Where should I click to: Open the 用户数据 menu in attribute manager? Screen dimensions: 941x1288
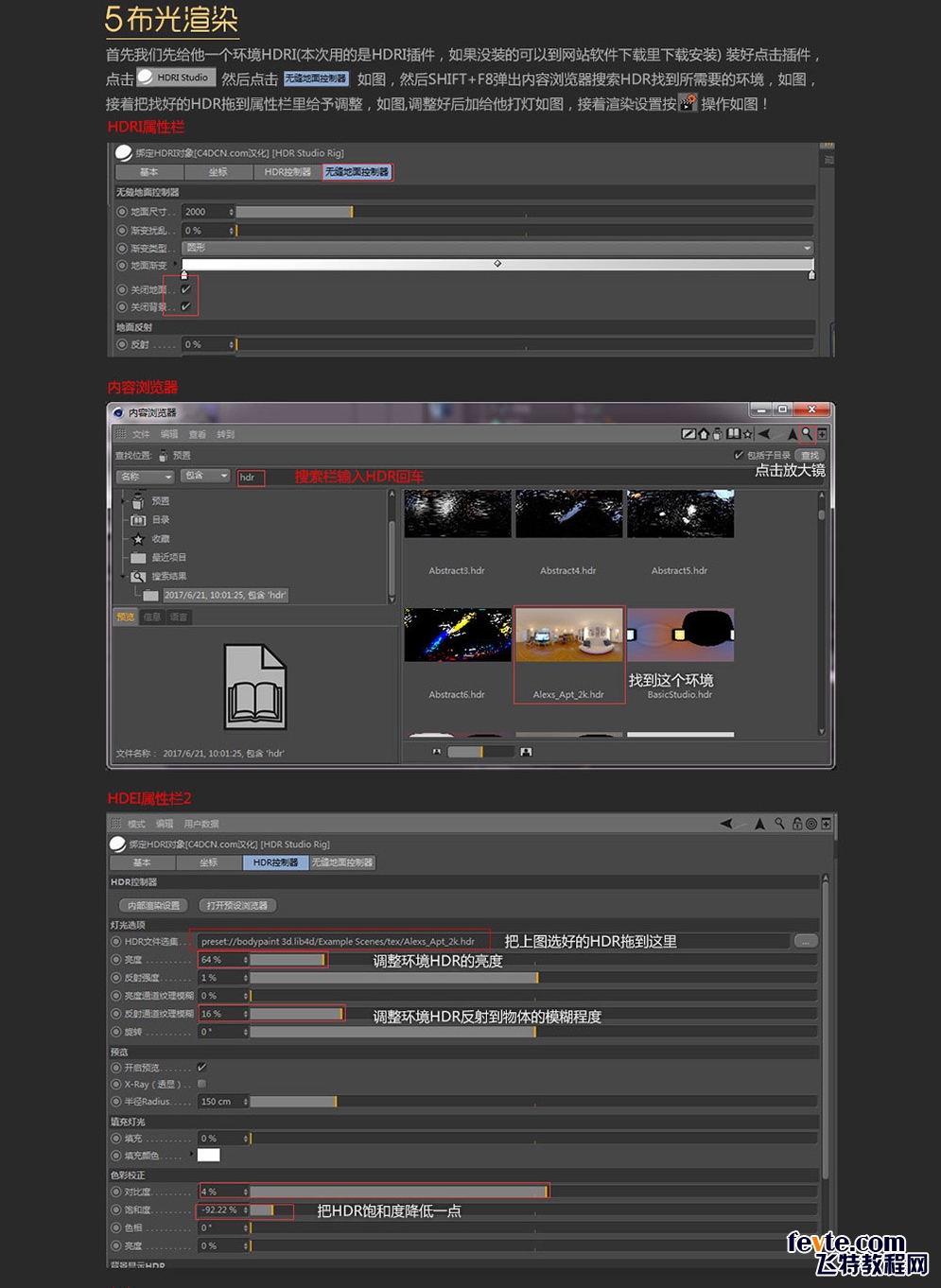coord(200,824)
